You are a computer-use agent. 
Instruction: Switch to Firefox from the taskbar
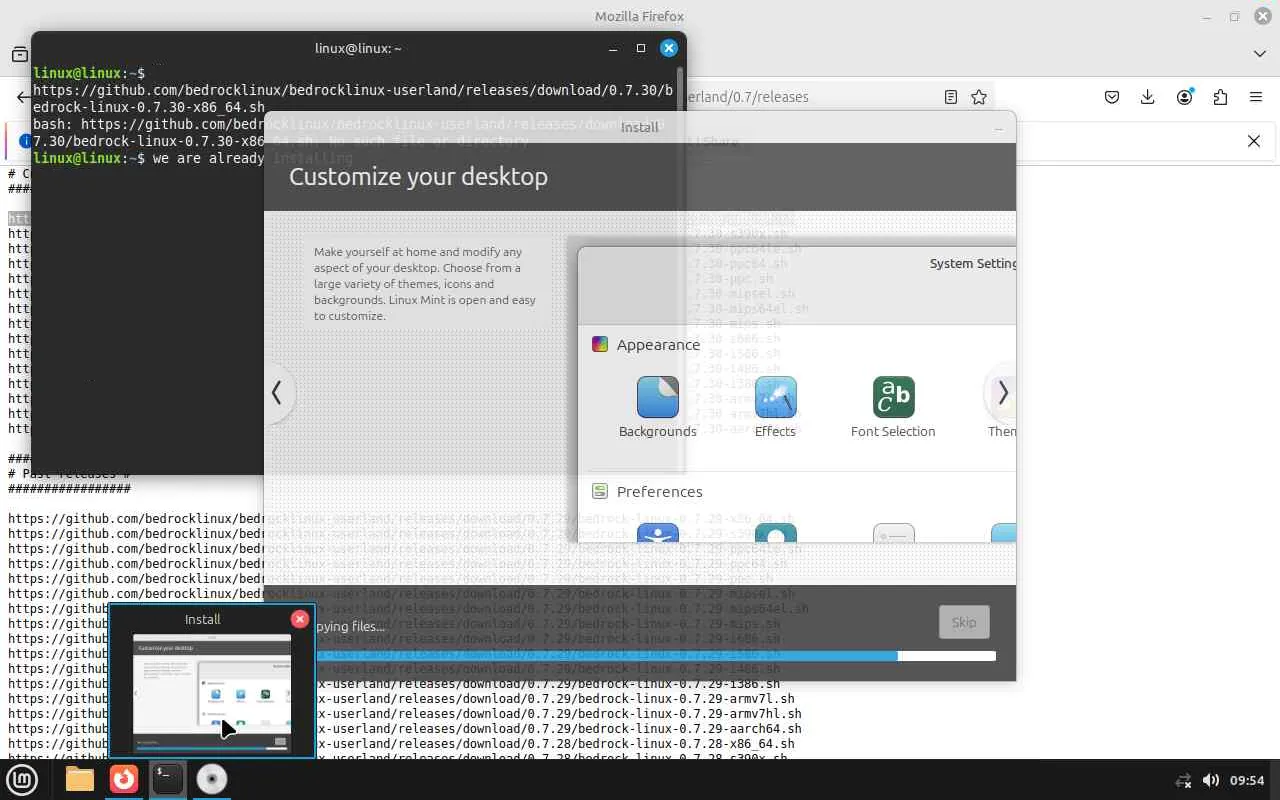(124, 779)
